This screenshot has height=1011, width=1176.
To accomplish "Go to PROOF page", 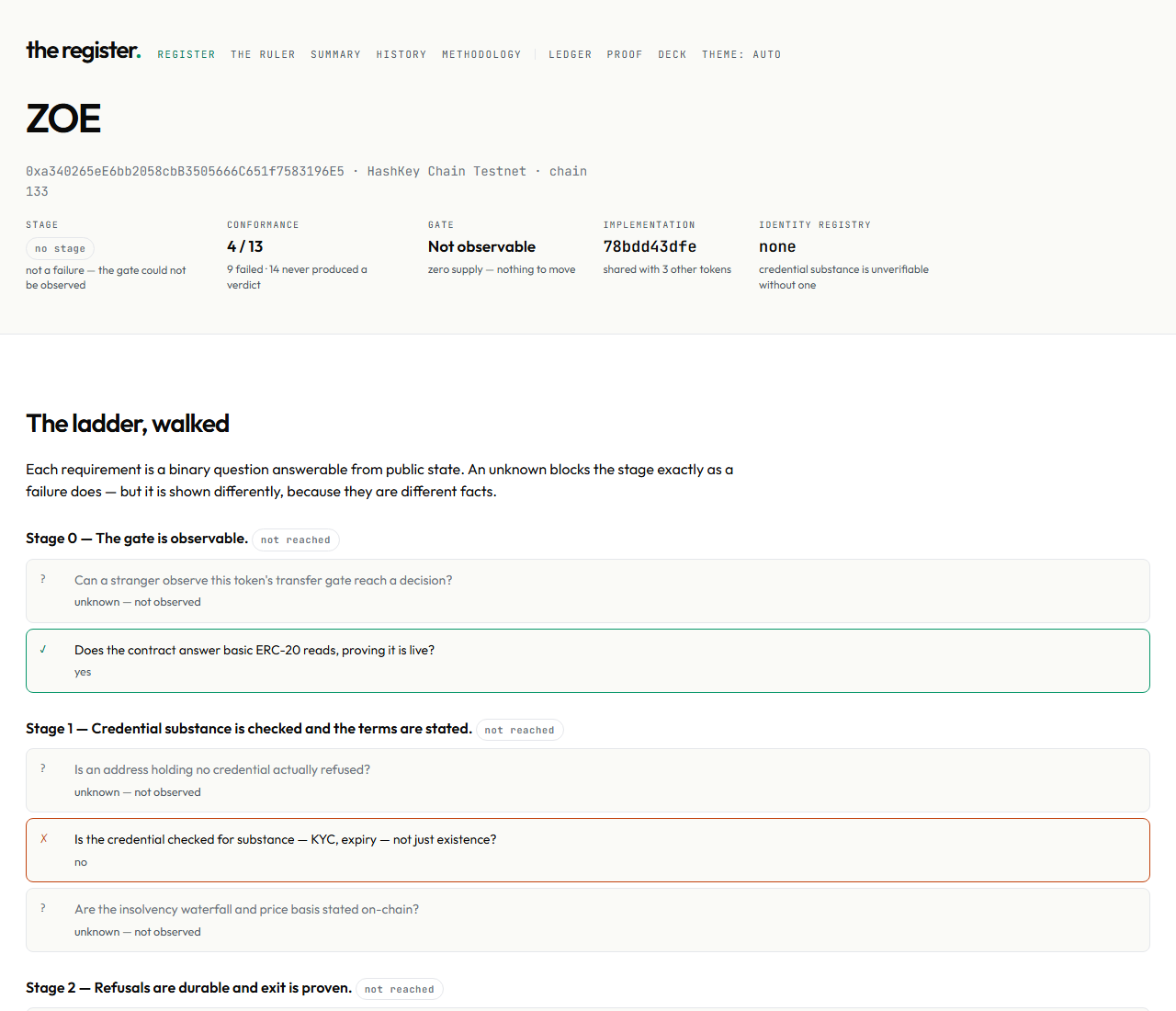I will (x=625, y=55).
